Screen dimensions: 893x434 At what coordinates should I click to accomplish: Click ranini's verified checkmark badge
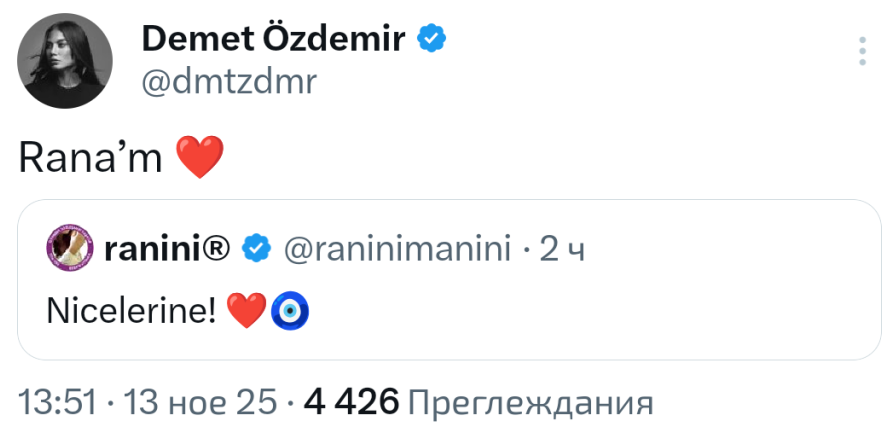pos(258,249)
